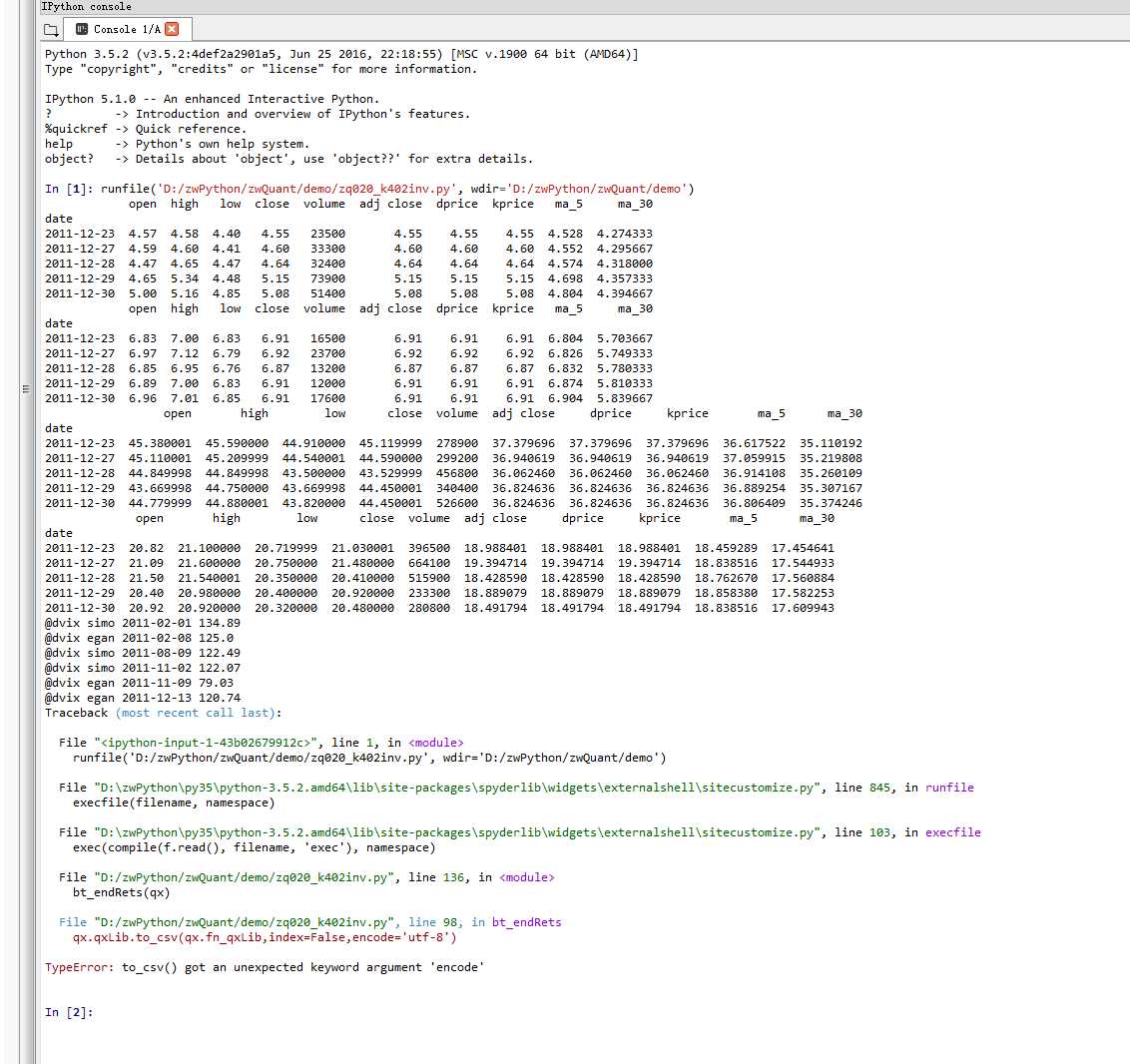The width and height of the screenshot is (1130, 1064).
Task: Click high value 21.600000
Action: pyautogui.click(x=209, y=563)
